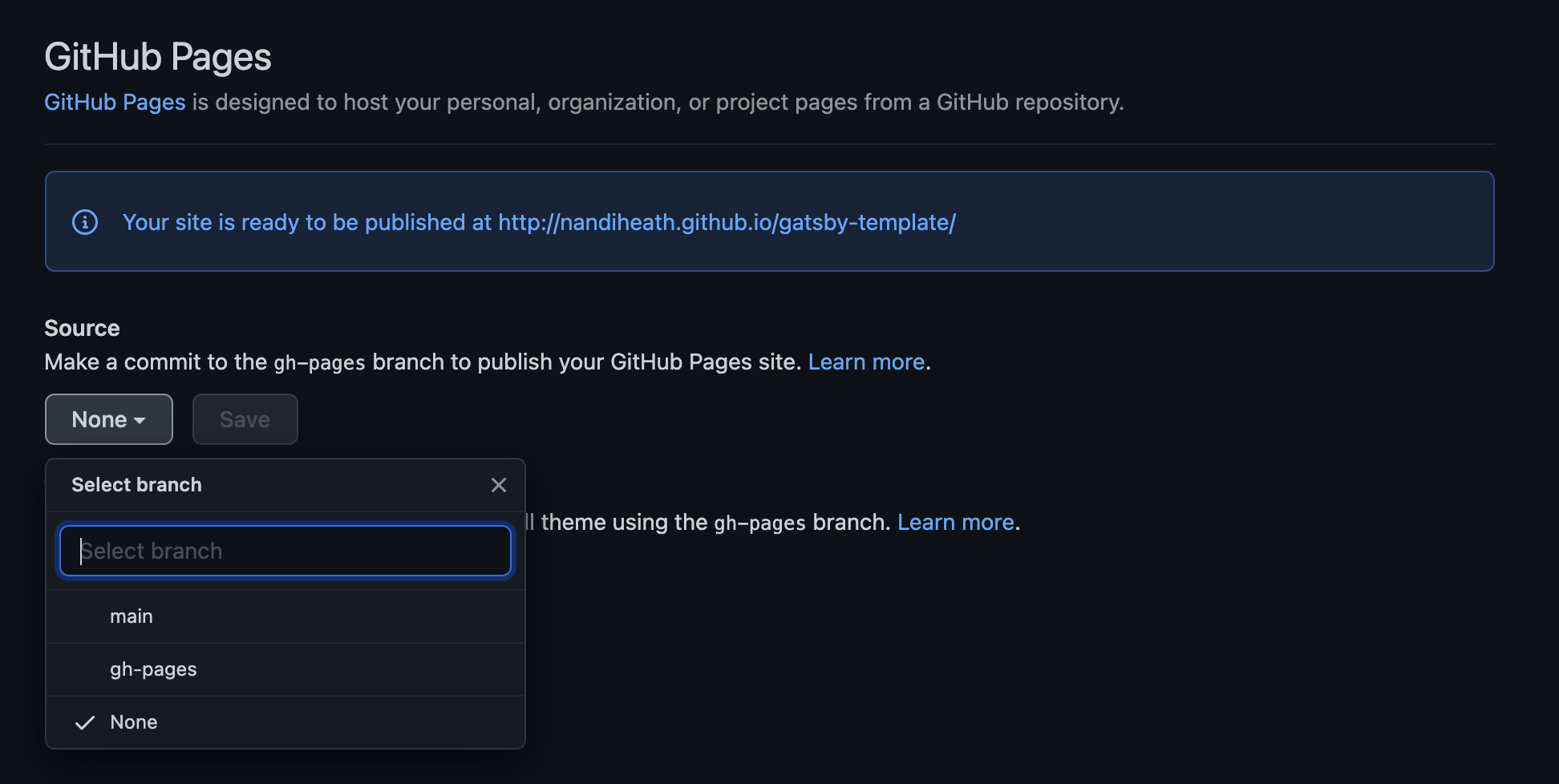Image resolution: width=1559 pixels, height=784 pixels.
Task: Open Learn more link beside theme text
Action: coord(955,523)
